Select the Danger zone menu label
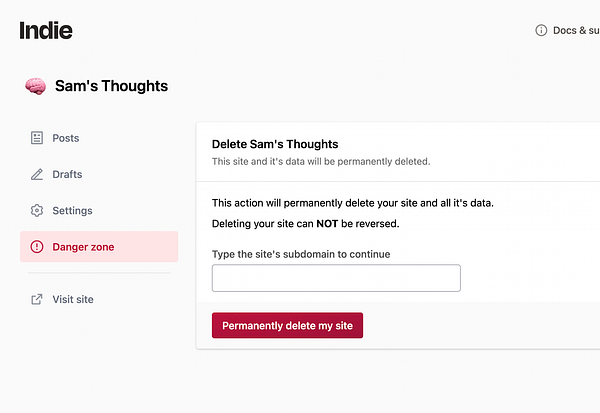The height and width of the screenshot is (413, 600). [x=84, y=247]
